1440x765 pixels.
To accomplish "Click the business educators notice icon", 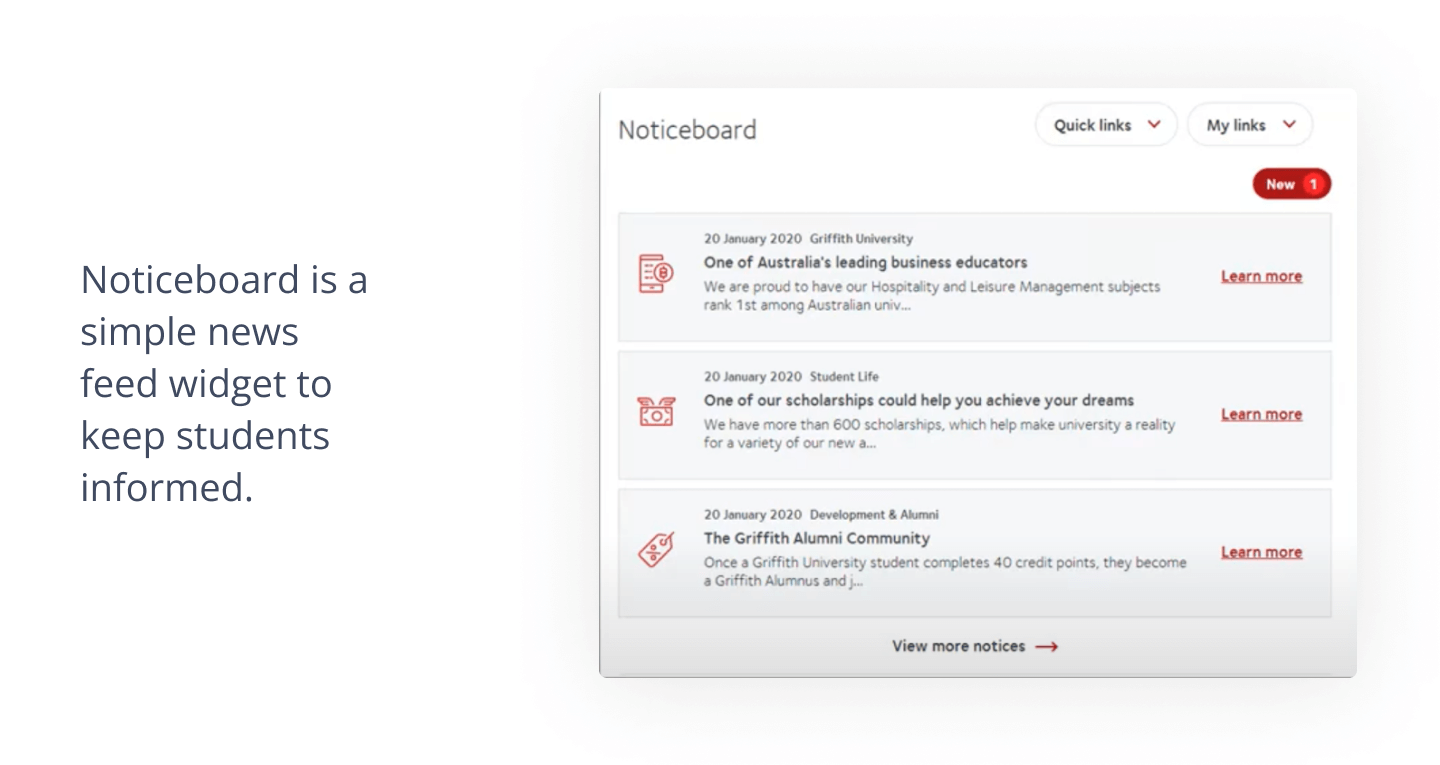I will tap(656, 273).
